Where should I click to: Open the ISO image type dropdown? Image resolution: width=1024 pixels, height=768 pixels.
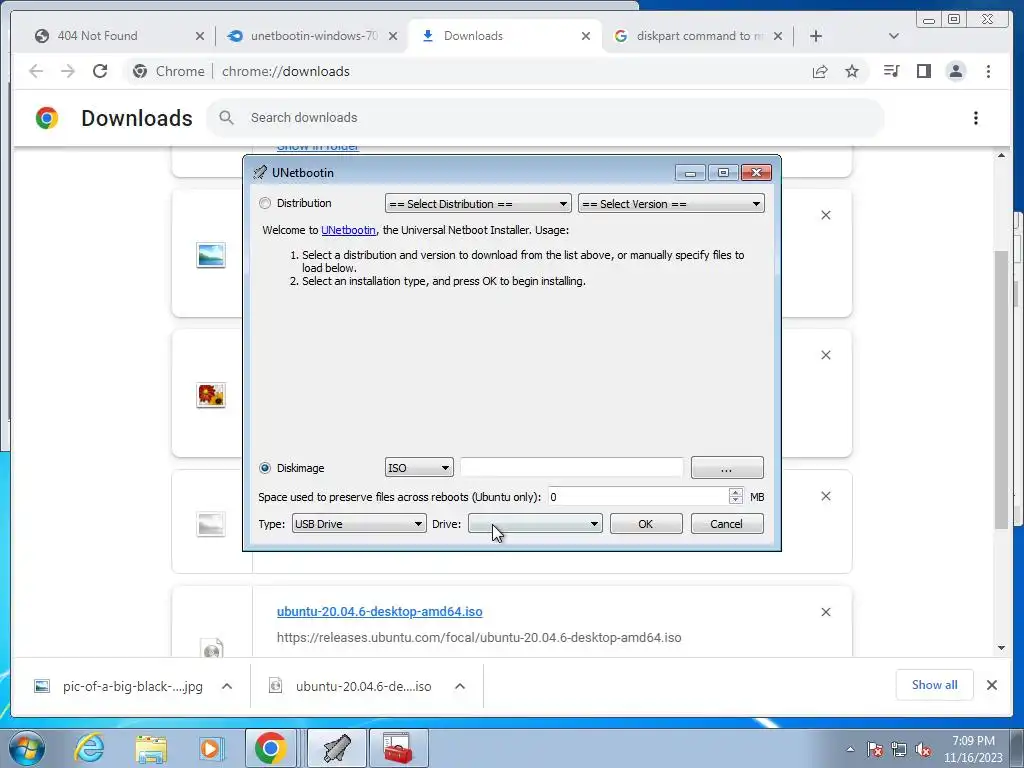click(419, 468)
